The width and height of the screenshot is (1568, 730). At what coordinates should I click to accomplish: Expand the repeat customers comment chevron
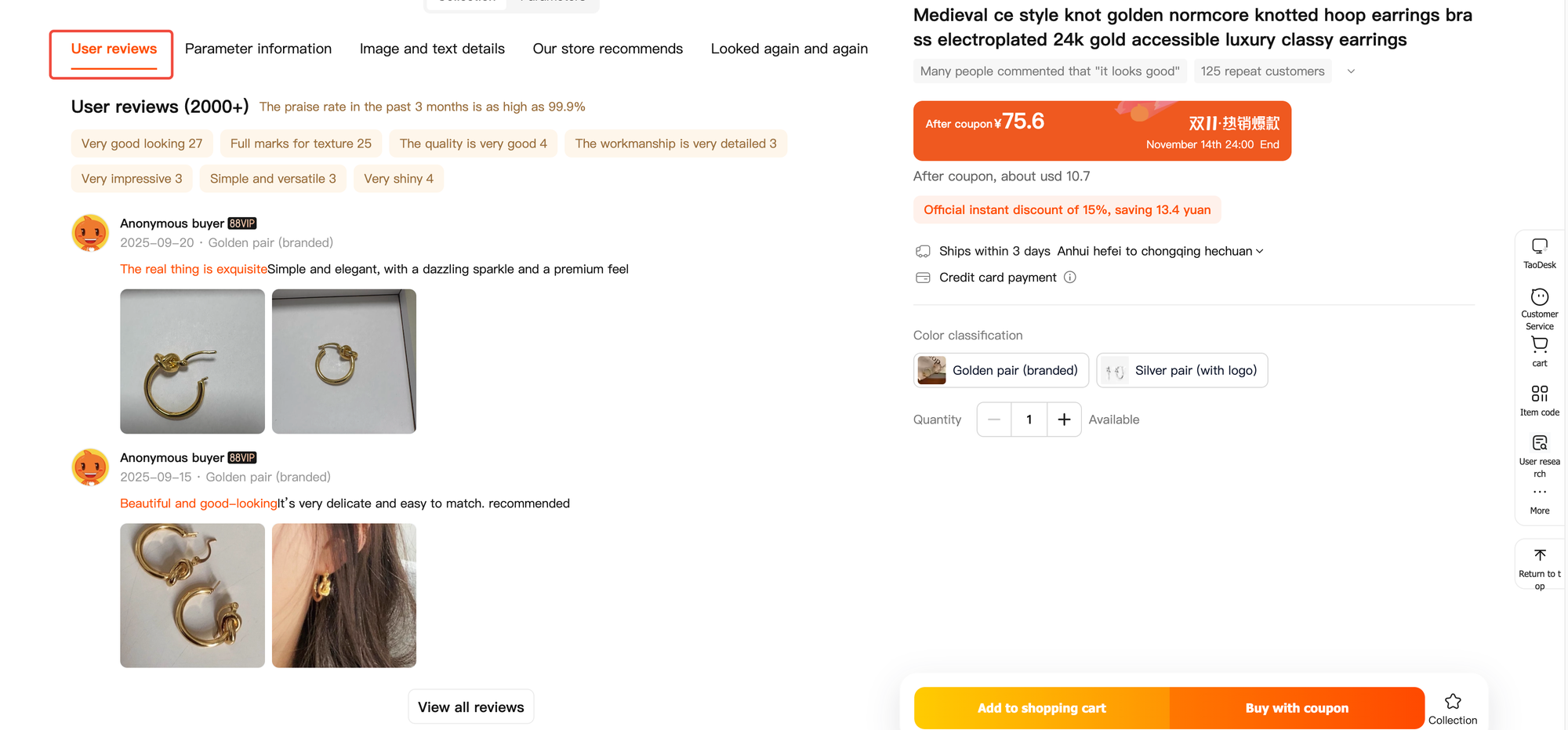click(x=1351, y=71)
